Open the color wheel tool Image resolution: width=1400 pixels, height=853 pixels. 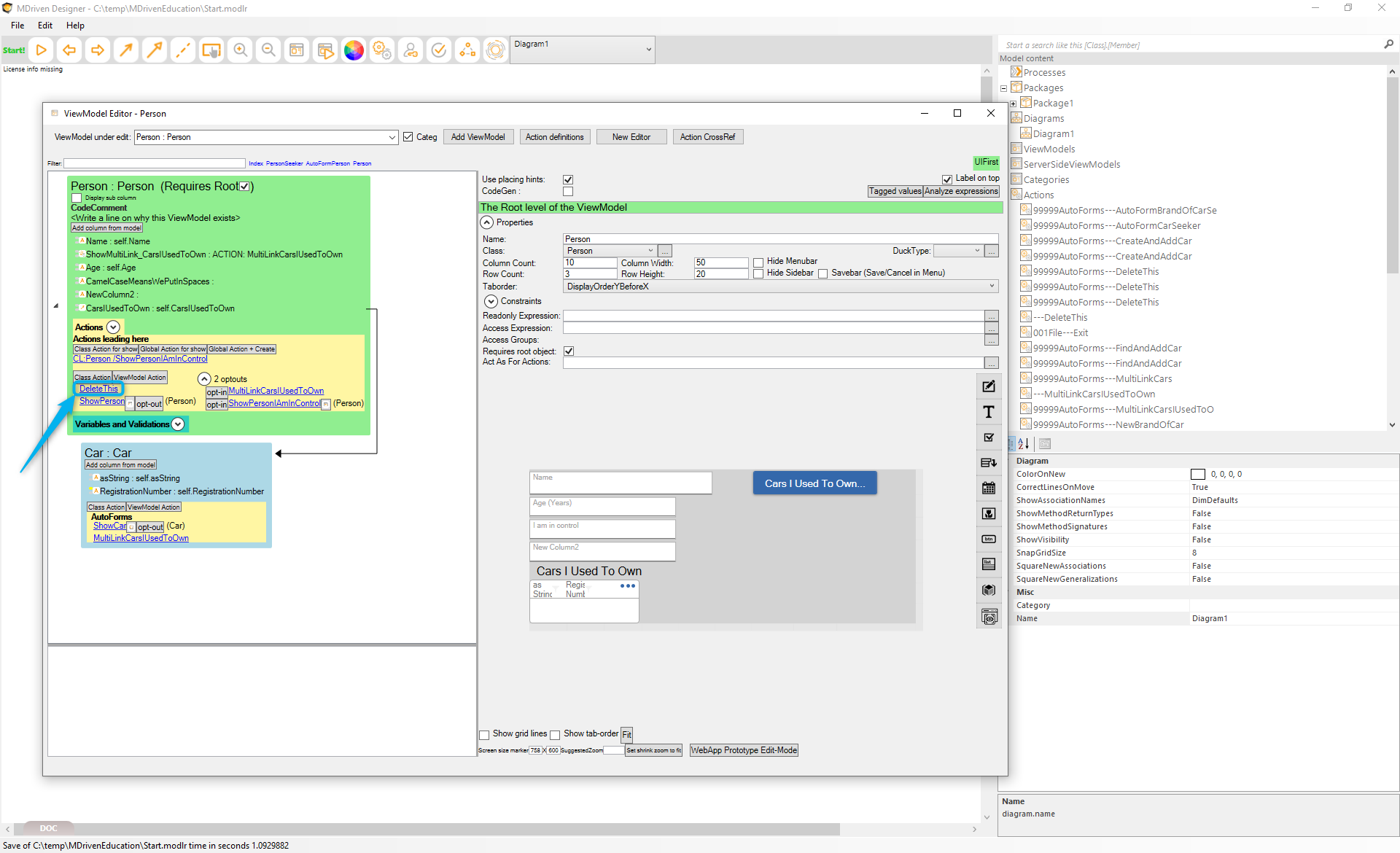(354, 50)
